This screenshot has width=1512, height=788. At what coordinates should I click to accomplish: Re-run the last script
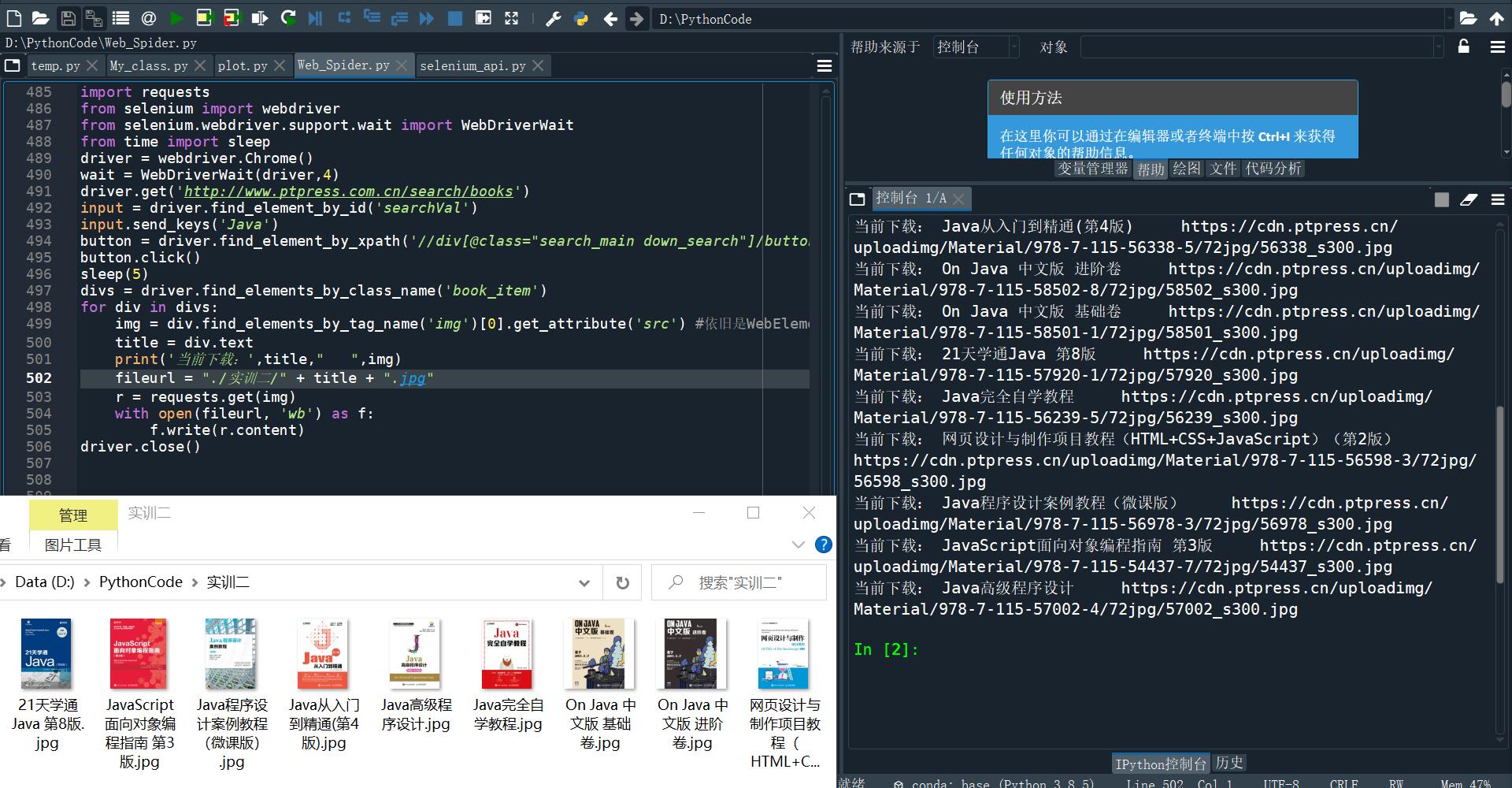[288, 18]
